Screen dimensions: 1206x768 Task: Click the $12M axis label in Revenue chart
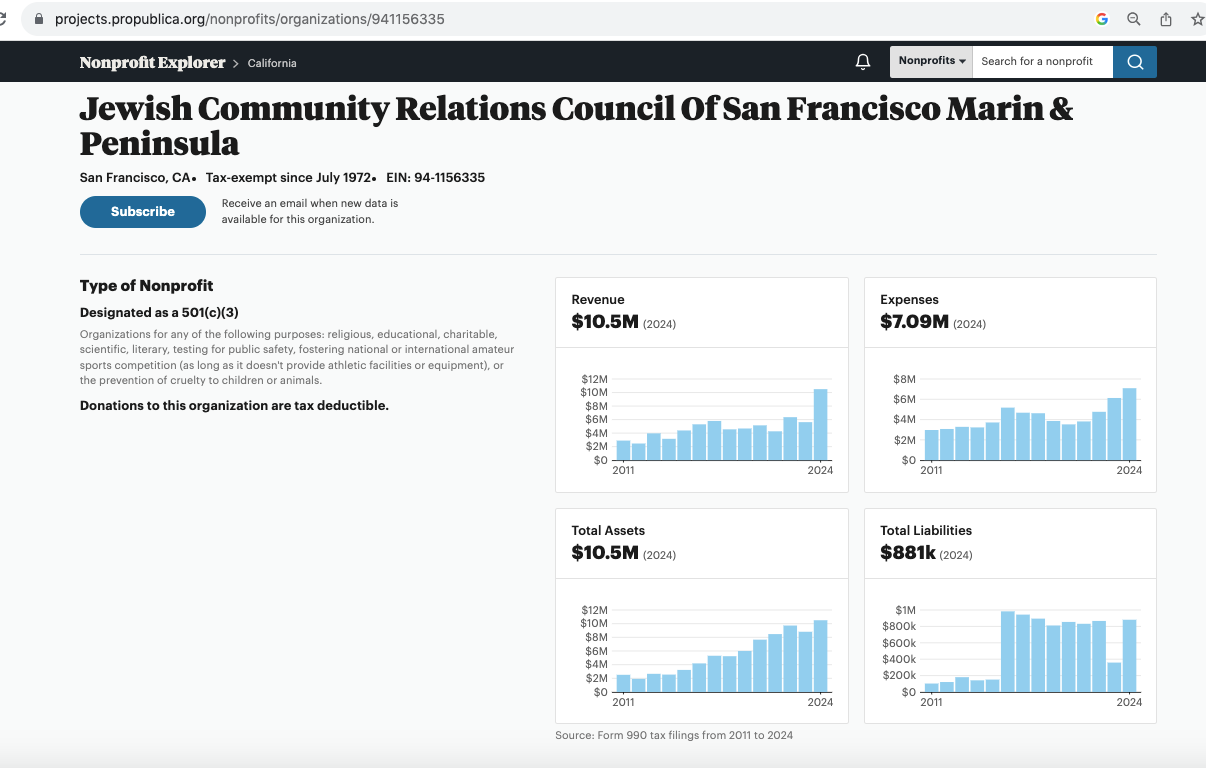[594, 380]
